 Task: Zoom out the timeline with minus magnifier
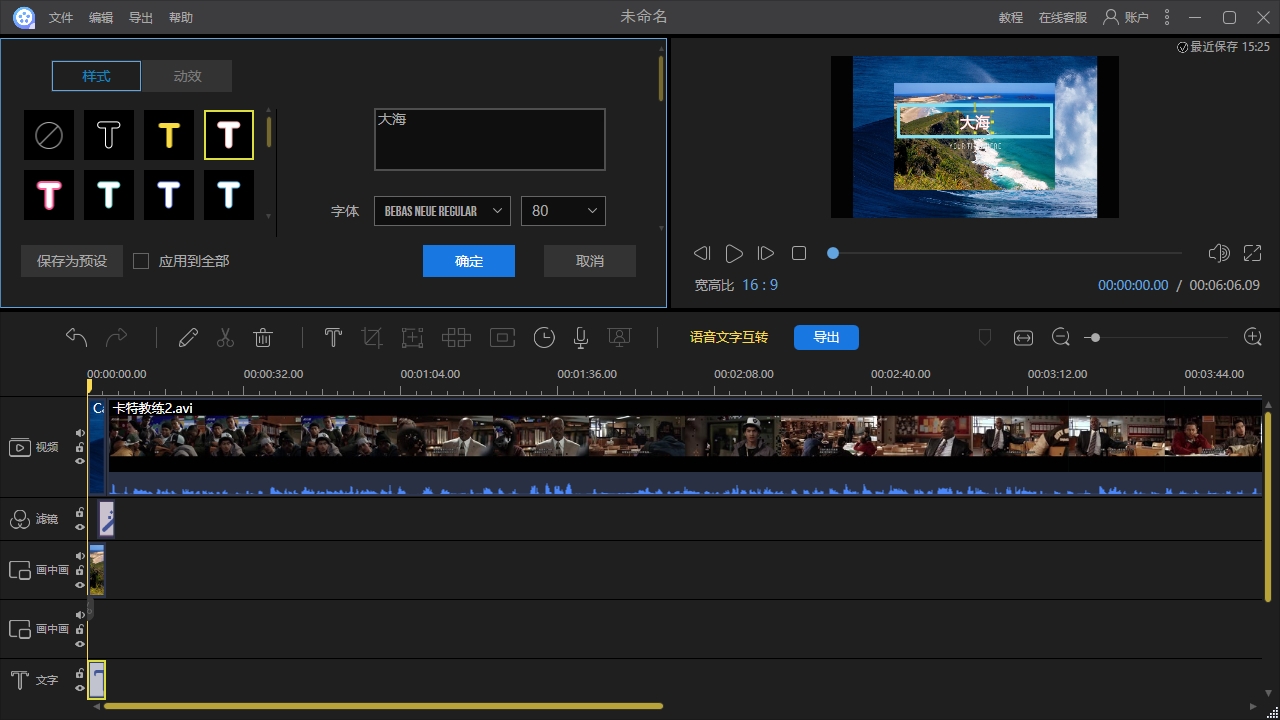point(1061,338)
